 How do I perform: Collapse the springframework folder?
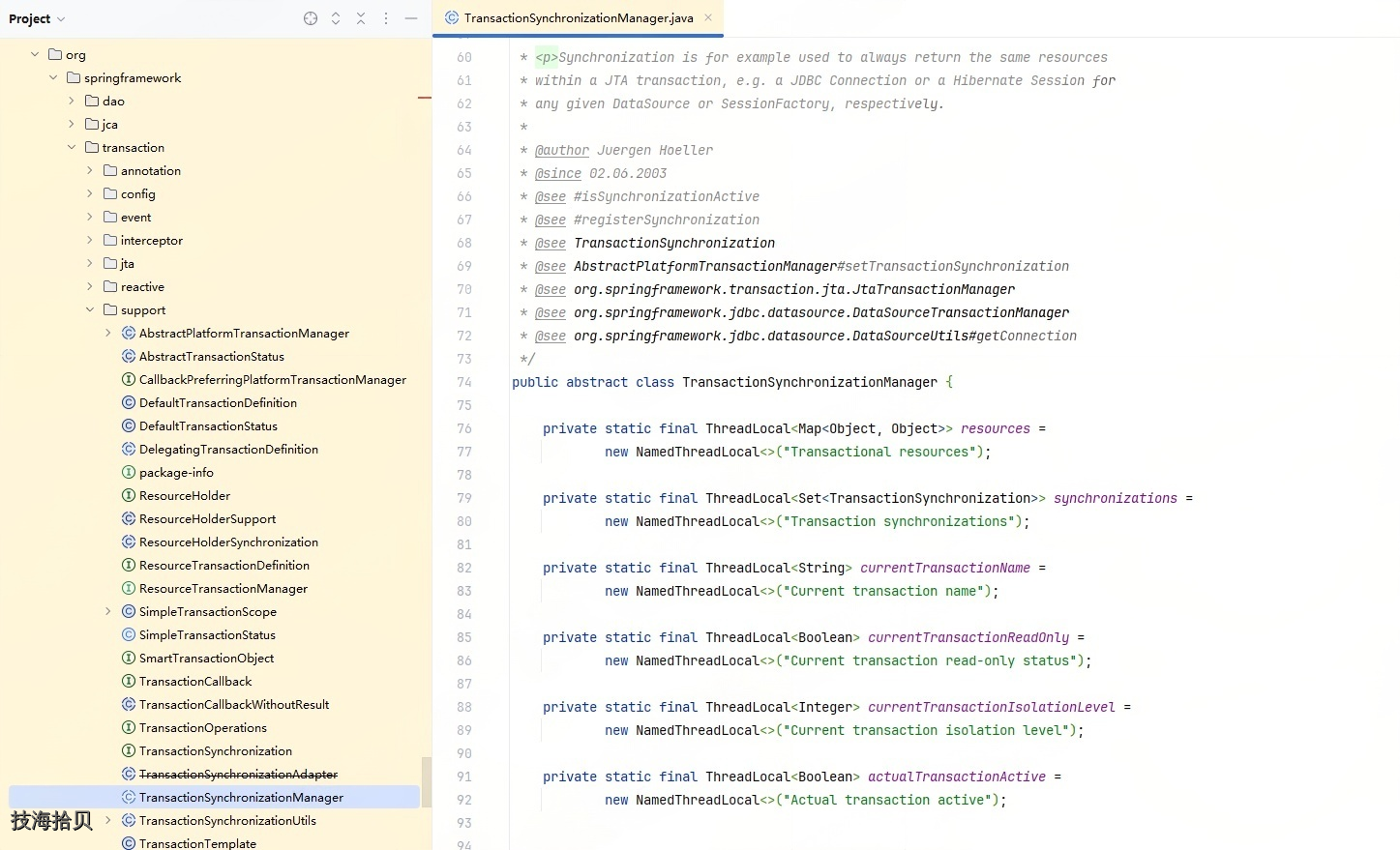(53, 78)
